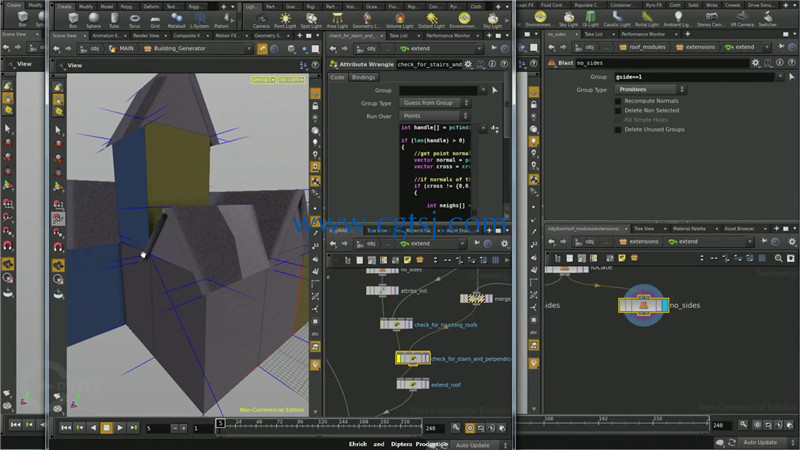Add a GI Light from shelf
The height and width of the screenshot is (450, 800).
pos(590,19)
